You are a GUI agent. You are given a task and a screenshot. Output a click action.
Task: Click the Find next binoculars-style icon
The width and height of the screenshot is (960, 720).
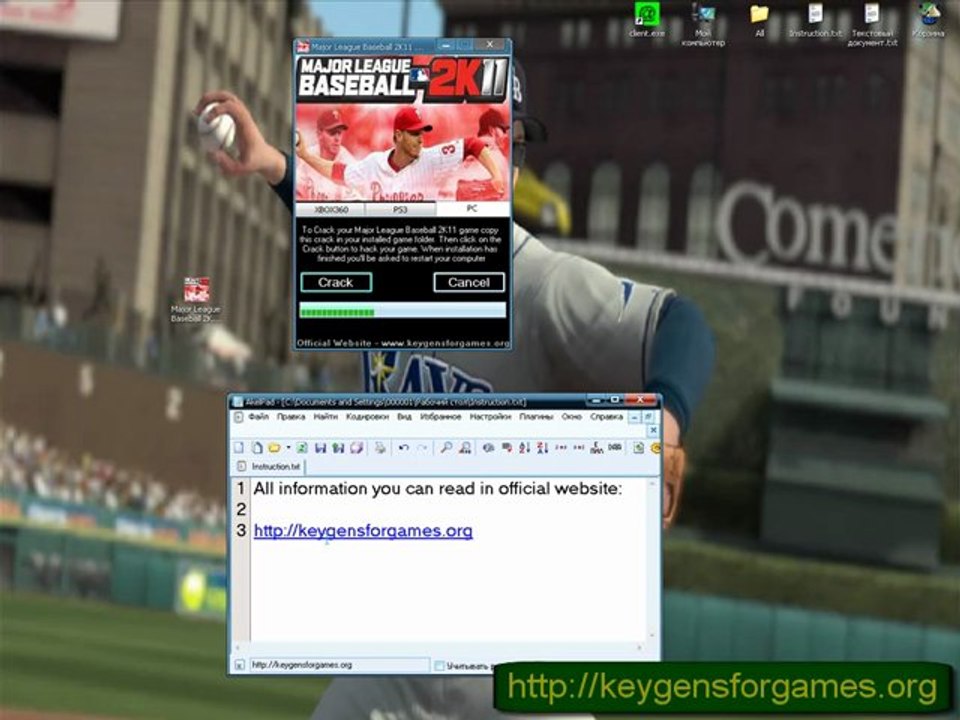pos(465,448)
